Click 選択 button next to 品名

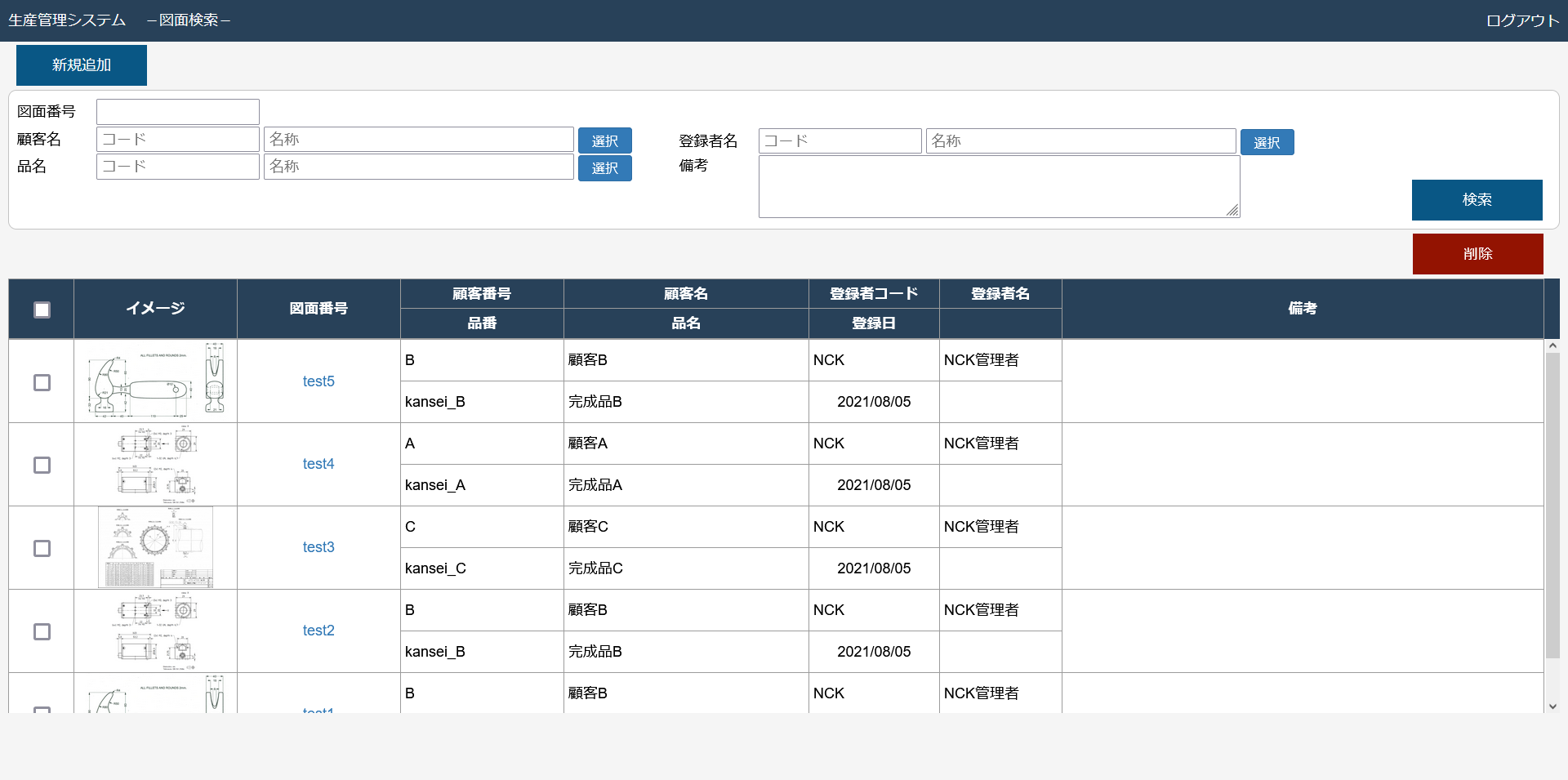tap(604, 167)
